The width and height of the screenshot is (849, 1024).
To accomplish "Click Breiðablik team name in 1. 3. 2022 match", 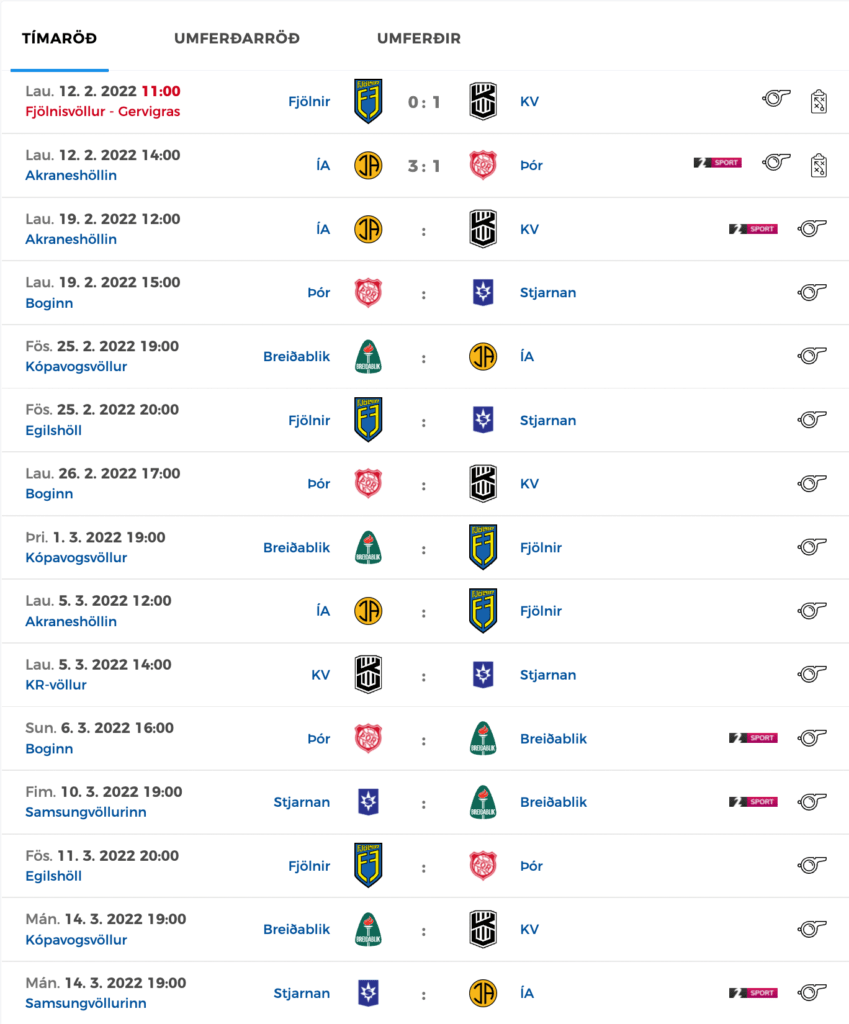I will pos(296,547).
